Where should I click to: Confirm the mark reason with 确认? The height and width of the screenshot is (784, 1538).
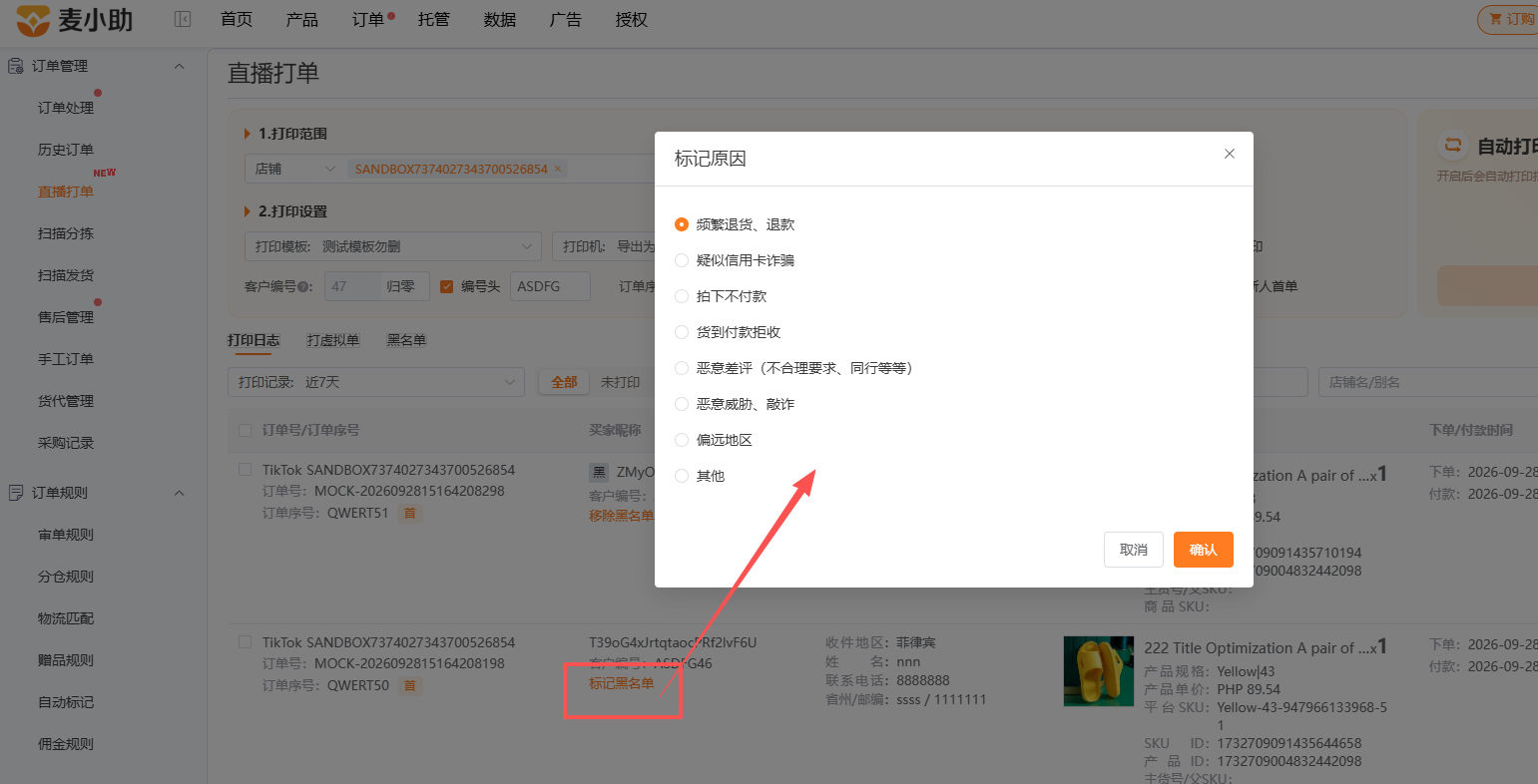tap(1204, 550)
